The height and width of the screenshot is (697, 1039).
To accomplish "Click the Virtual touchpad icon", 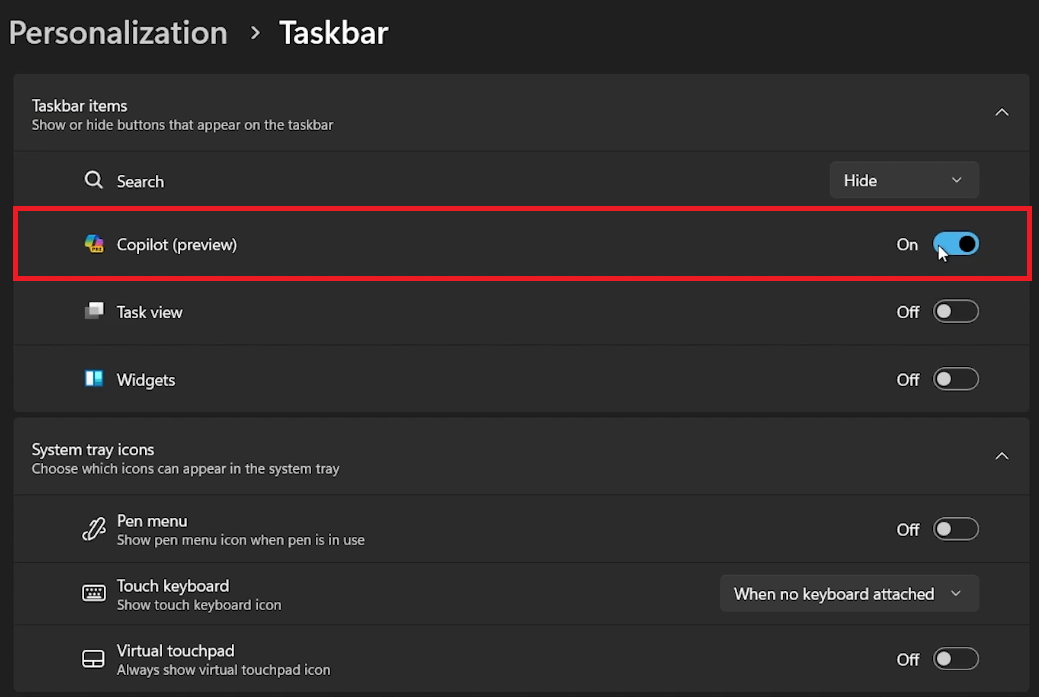I will [94, 659].
